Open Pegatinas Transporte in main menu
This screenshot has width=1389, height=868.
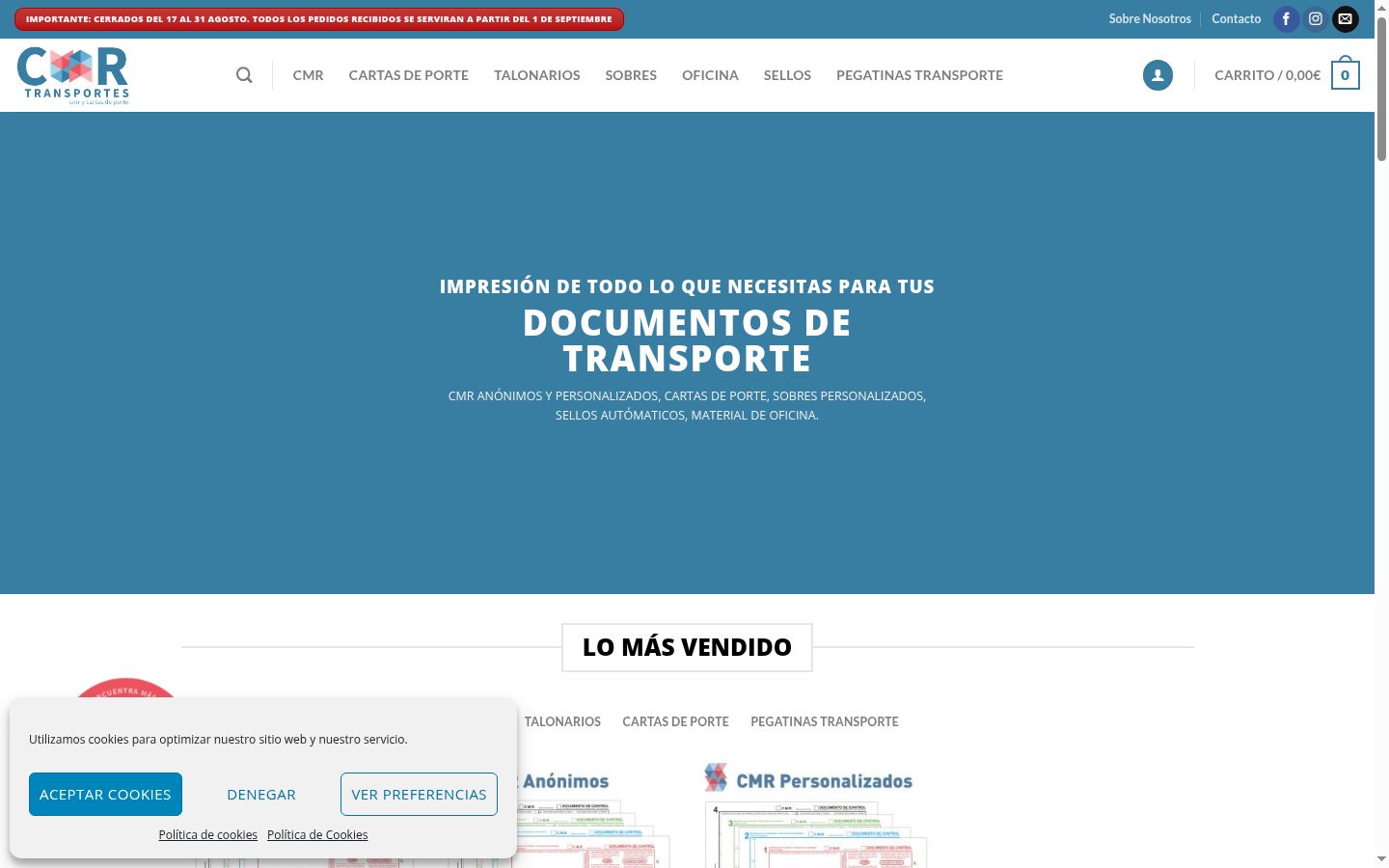coord(919,75)
